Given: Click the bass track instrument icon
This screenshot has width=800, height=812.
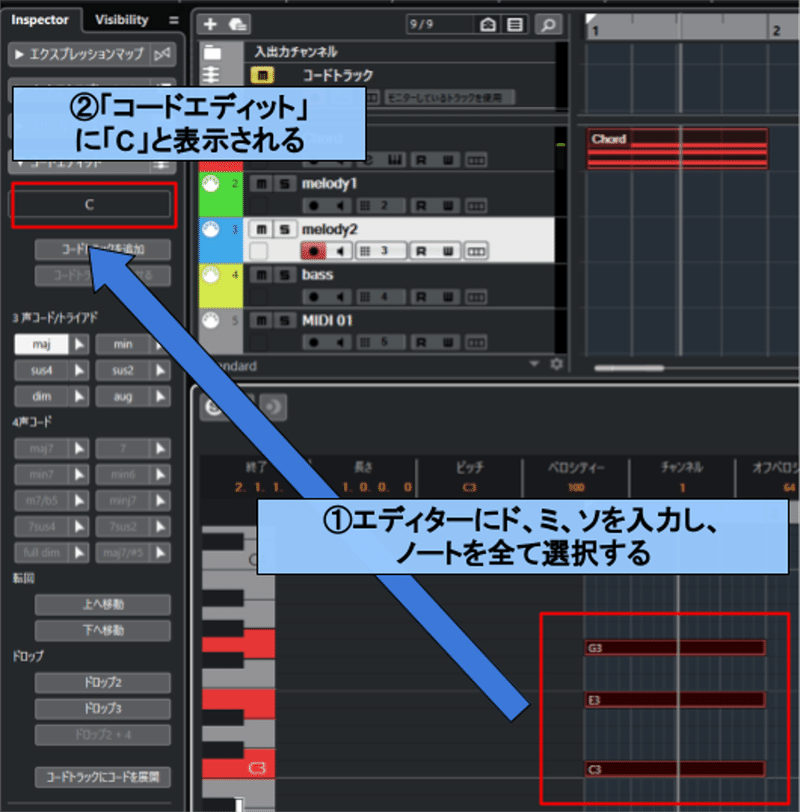Looking at the screenshot, I should tap(211, 274).
